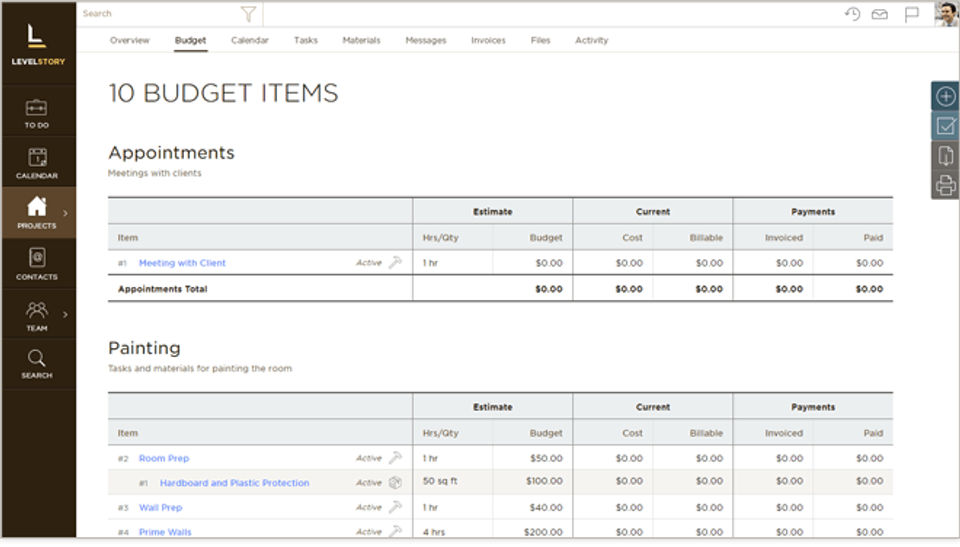The height and width of the screenshot is (547, 960).
Task: Expand the Projects submenu chevron
Action: coord(66,213)
